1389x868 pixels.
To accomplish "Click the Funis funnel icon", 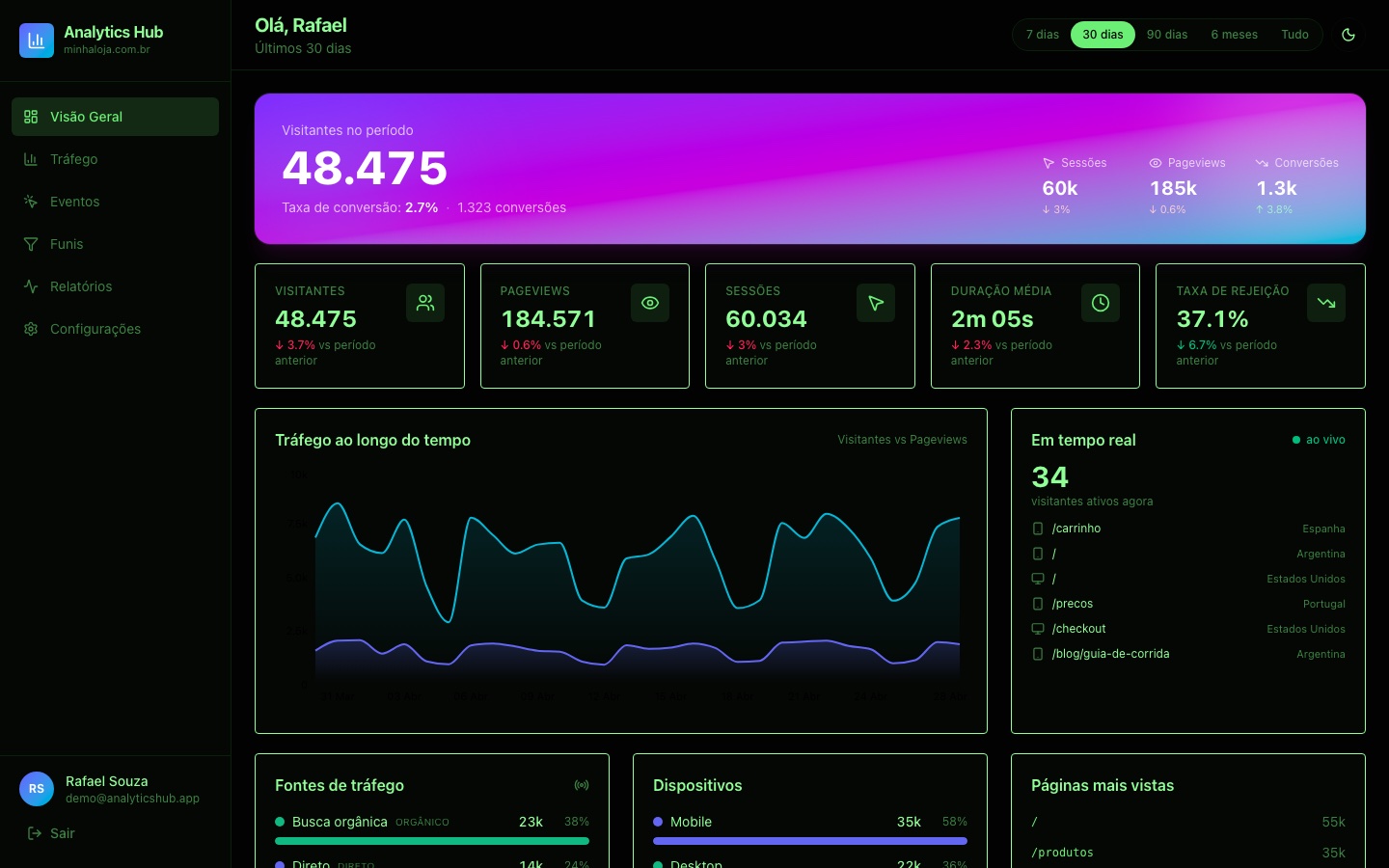I will tap(31, 244).
